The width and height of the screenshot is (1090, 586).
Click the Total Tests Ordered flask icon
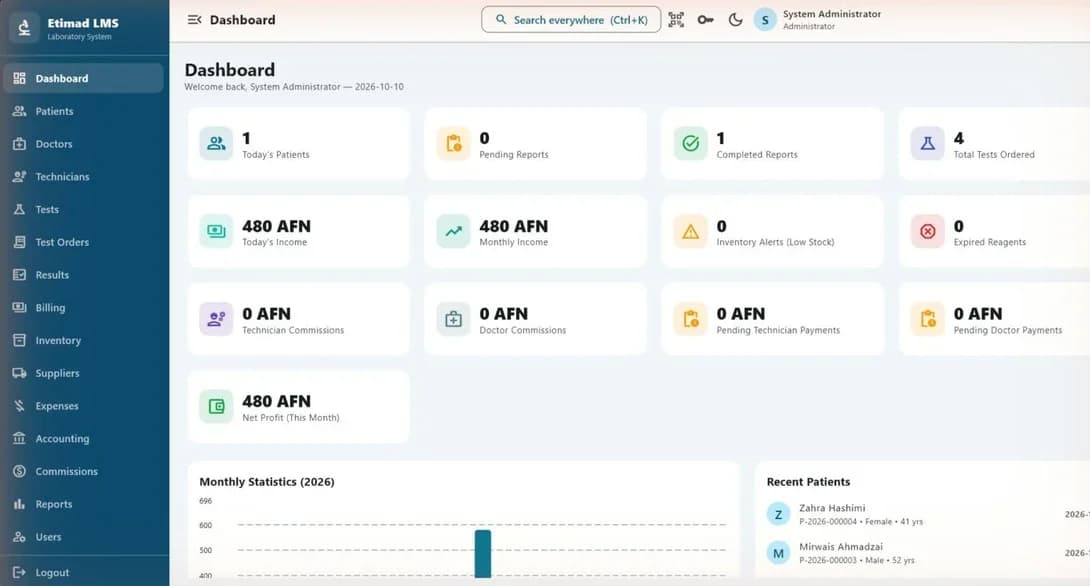[927, 144]
